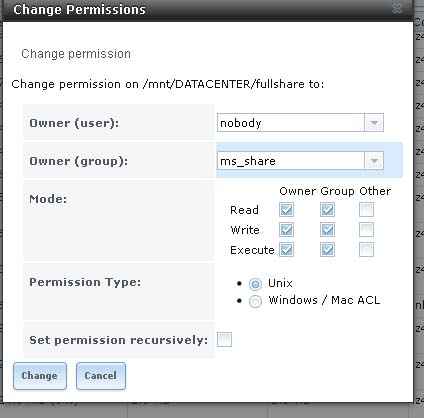The image size is (424, 418).
Task: Enable Other Execute permission
Action: [x=366, y=250]
